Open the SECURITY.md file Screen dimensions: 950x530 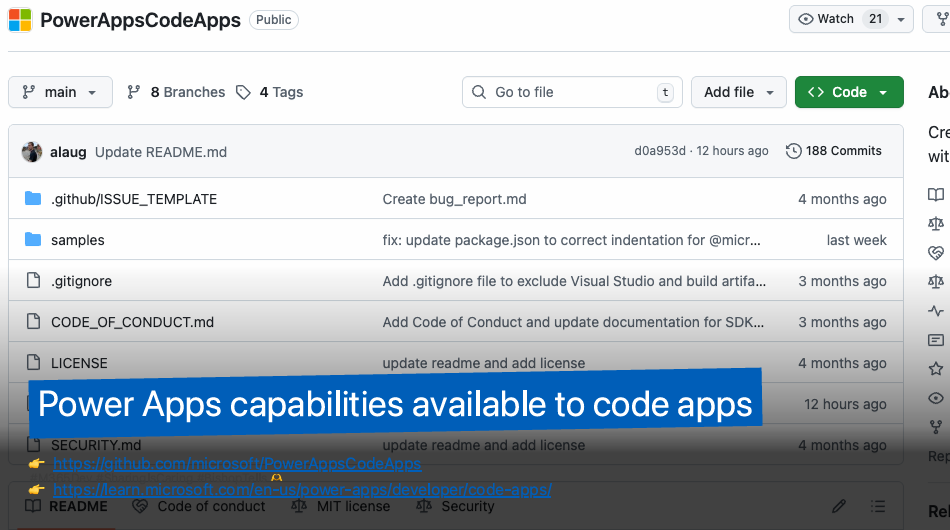96,445
